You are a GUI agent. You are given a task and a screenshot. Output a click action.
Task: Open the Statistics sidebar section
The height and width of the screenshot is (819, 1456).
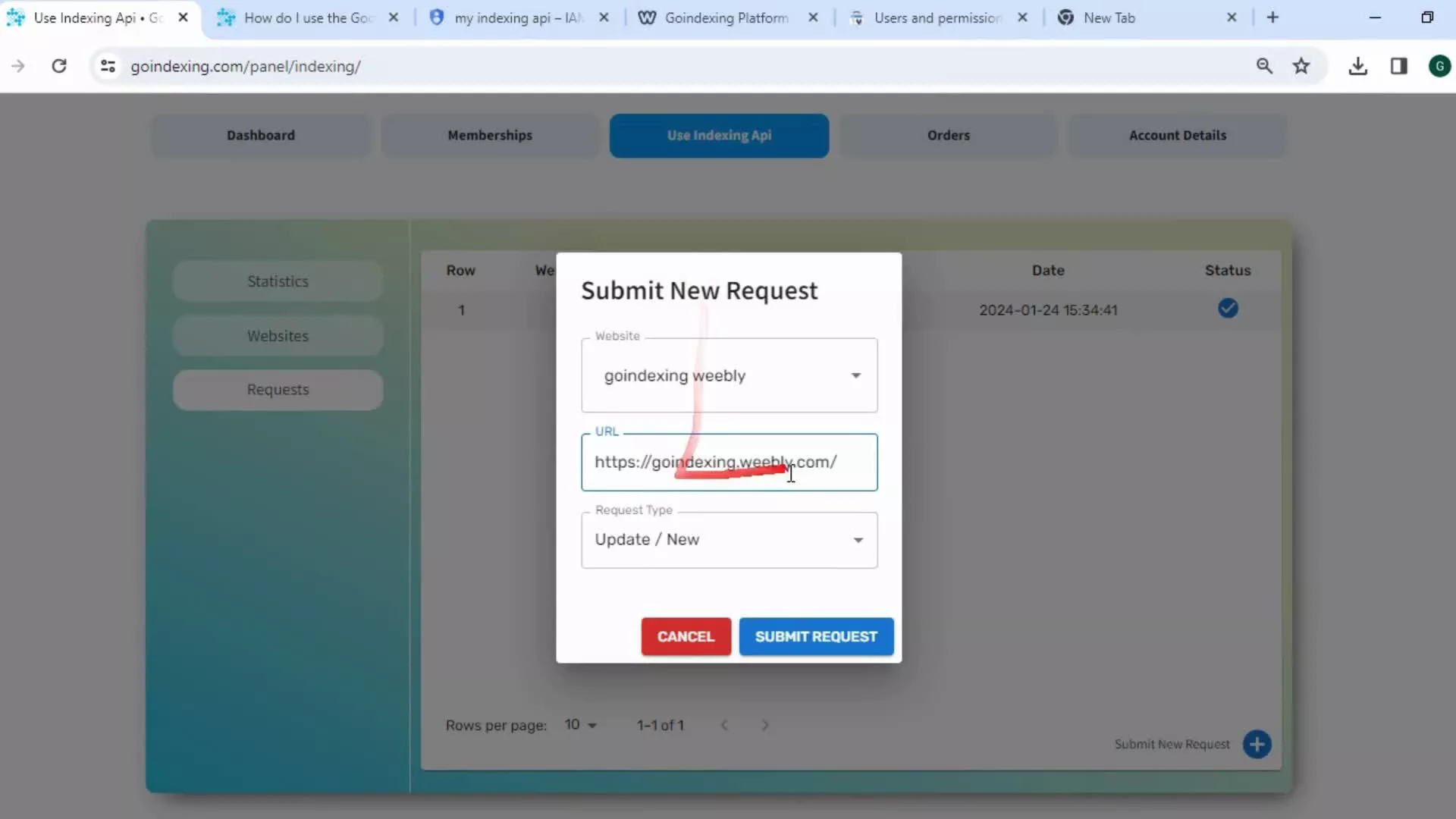[278, 281]
